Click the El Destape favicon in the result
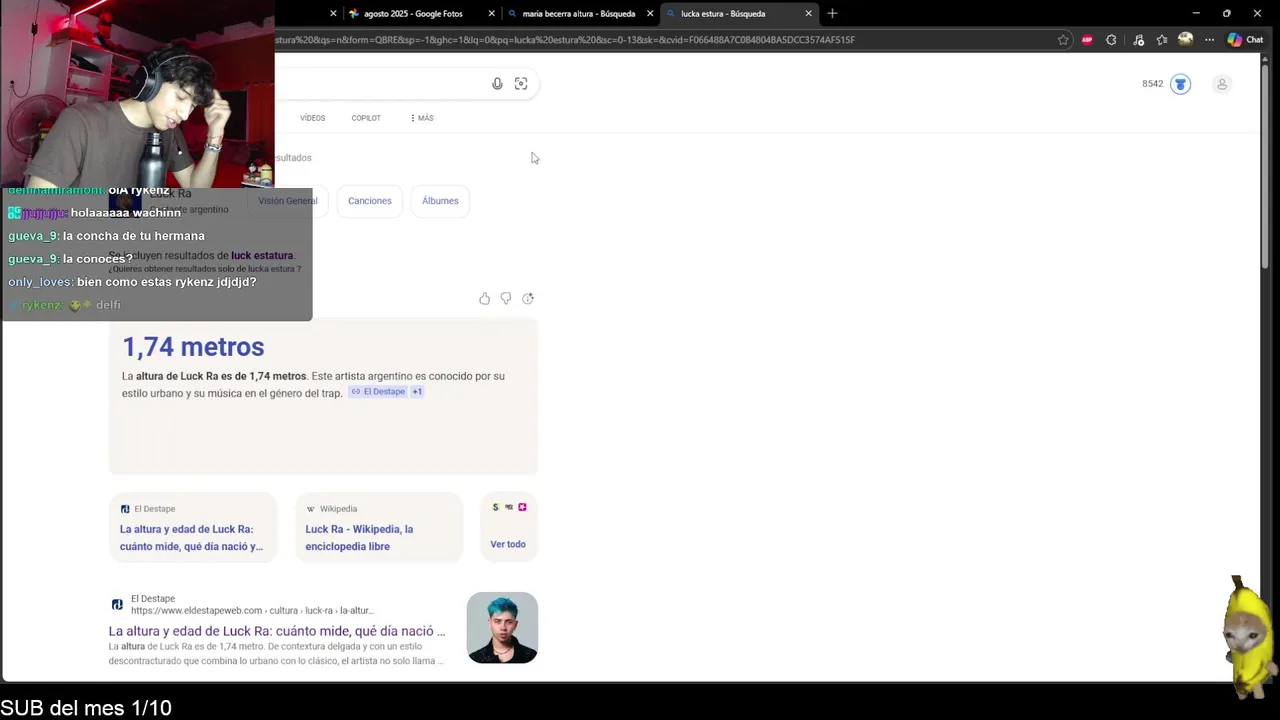Screen dimensions: 1280x720 pos(117,605)
